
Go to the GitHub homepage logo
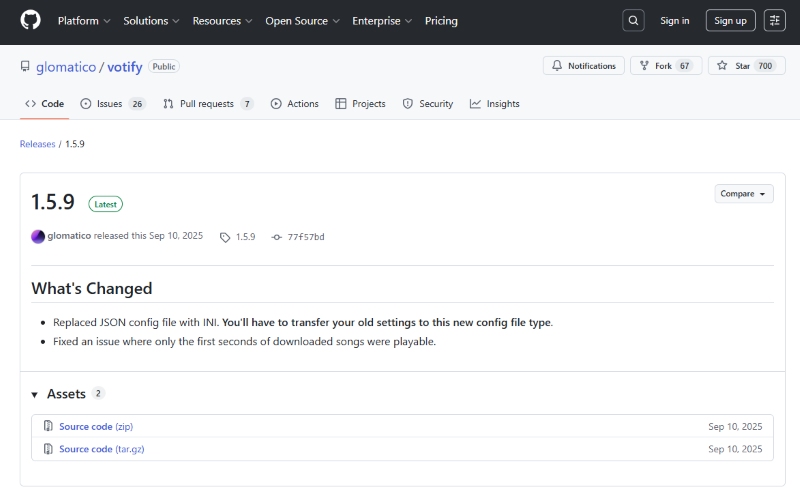(30, 20)
